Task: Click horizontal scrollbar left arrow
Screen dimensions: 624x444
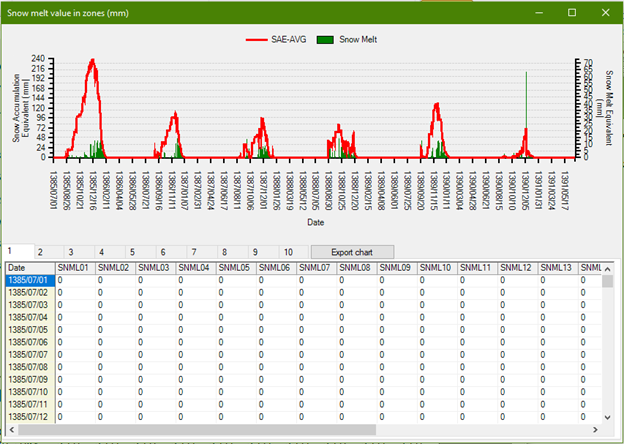Action: (12, 429)
